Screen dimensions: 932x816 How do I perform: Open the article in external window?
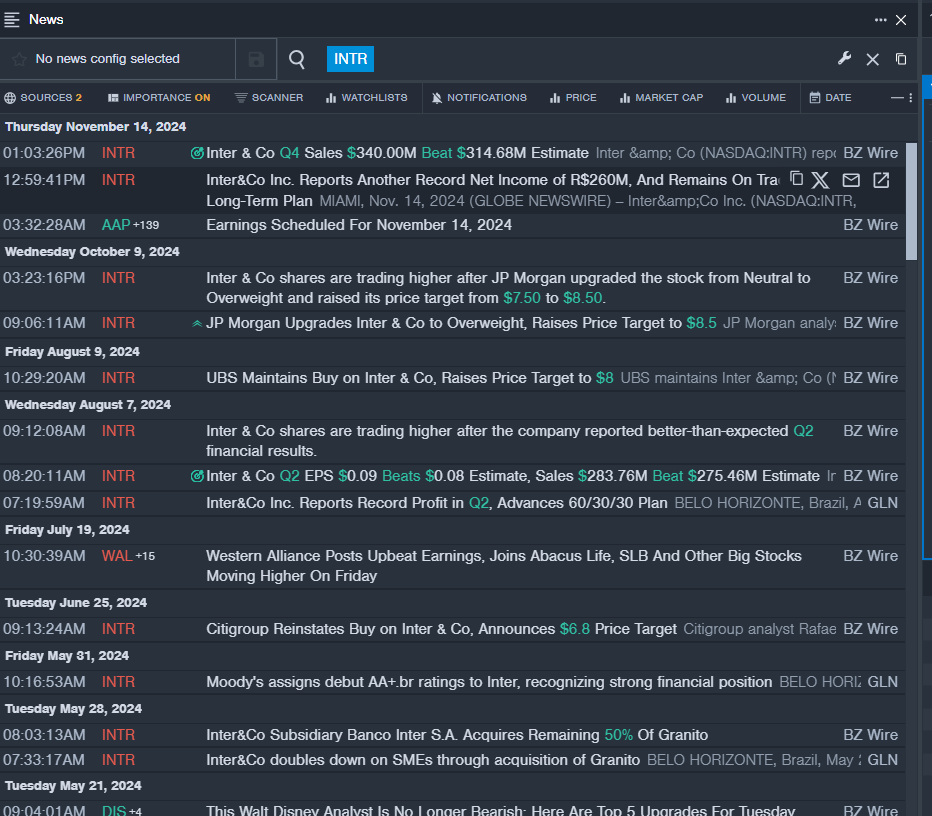click(881, 180)
